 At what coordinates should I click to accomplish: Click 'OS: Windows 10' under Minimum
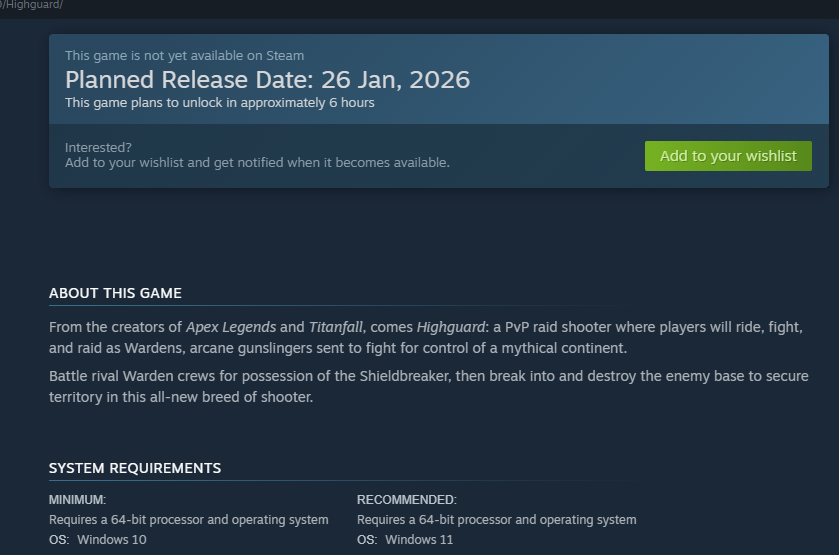98,539
